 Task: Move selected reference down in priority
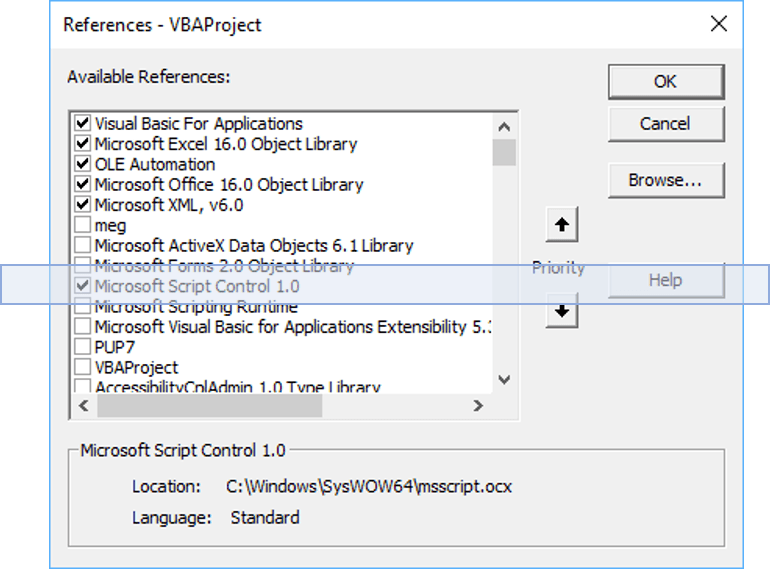click(x=562, y=312)
